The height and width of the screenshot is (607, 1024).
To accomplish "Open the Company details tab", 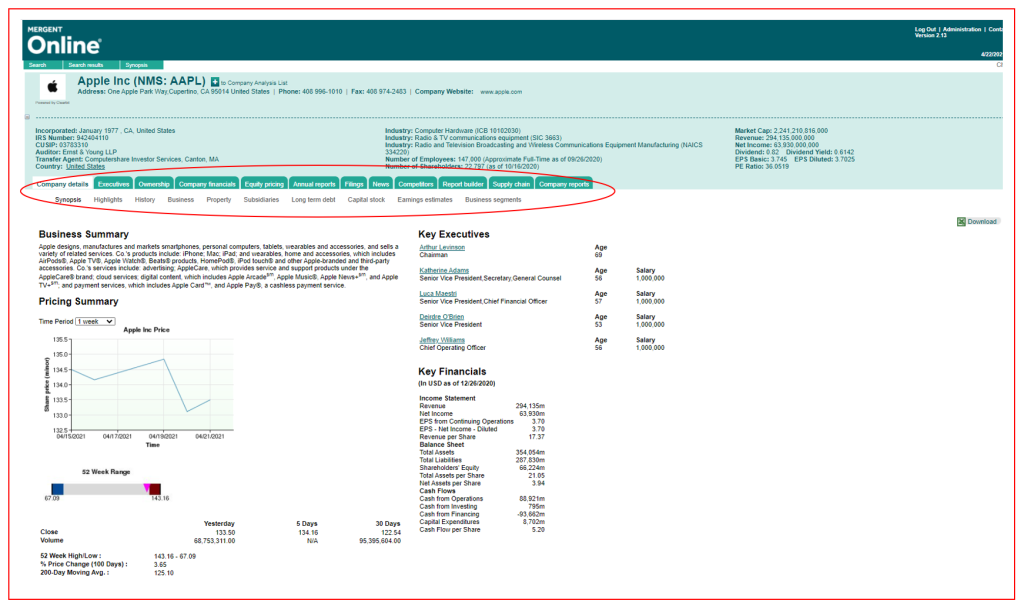I will point(62,184).
